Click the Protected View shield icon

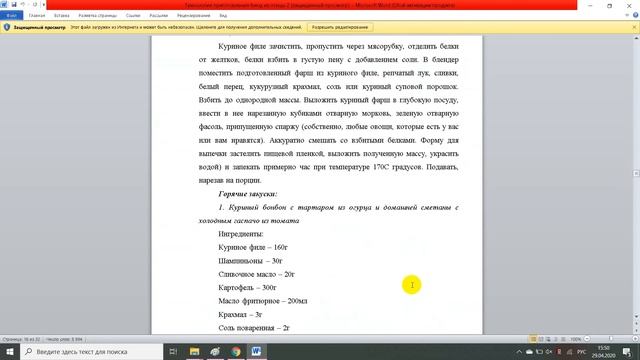pyautogui.click(x=7, y=27)
